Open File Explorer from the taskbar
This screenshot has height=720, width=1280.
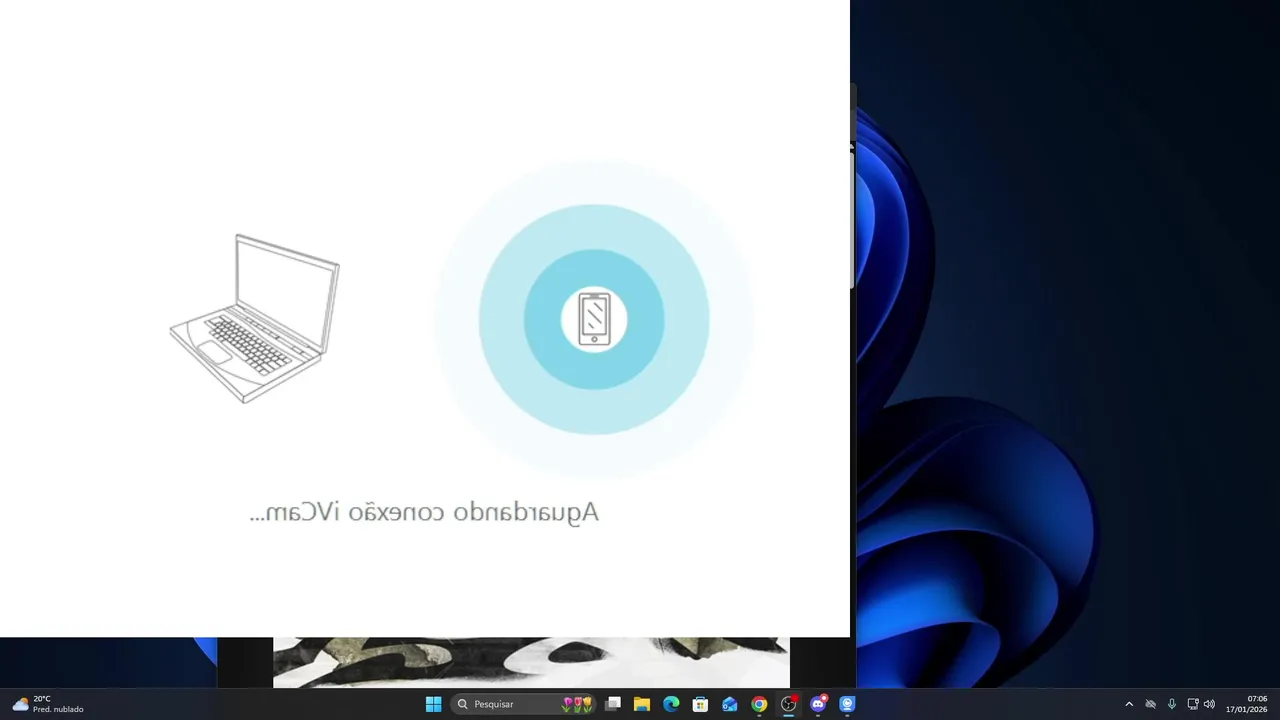point(642,704)
